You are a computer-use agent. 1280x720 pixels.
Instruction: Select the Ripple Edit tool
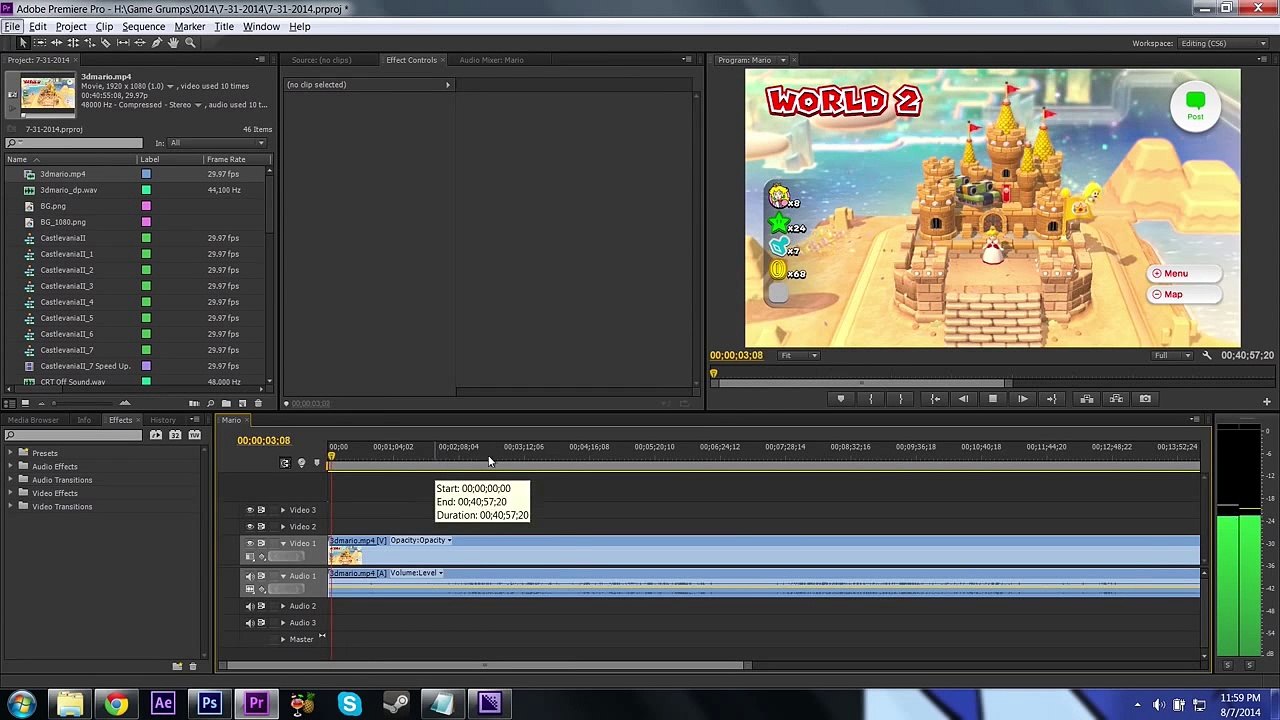(56, 43)
